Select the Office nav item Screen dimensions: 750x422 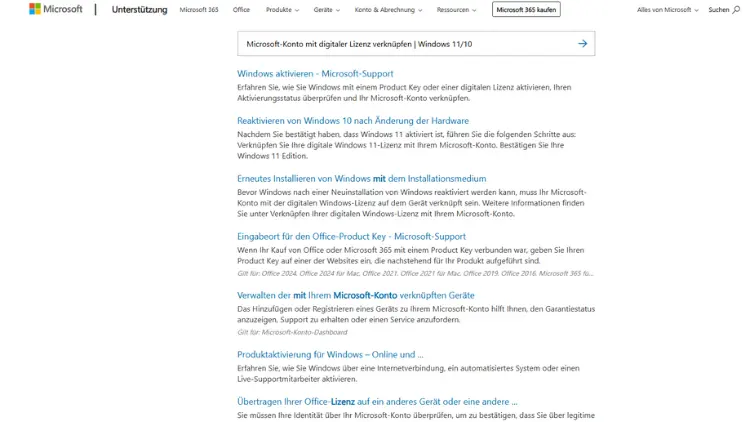(x=241, y=10)
